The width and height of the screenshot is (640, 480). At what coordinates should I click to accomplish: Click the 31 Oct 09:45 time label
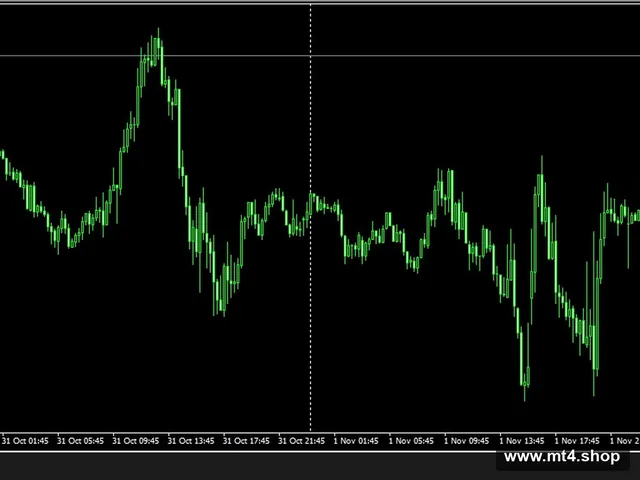[x=136, y=441]
